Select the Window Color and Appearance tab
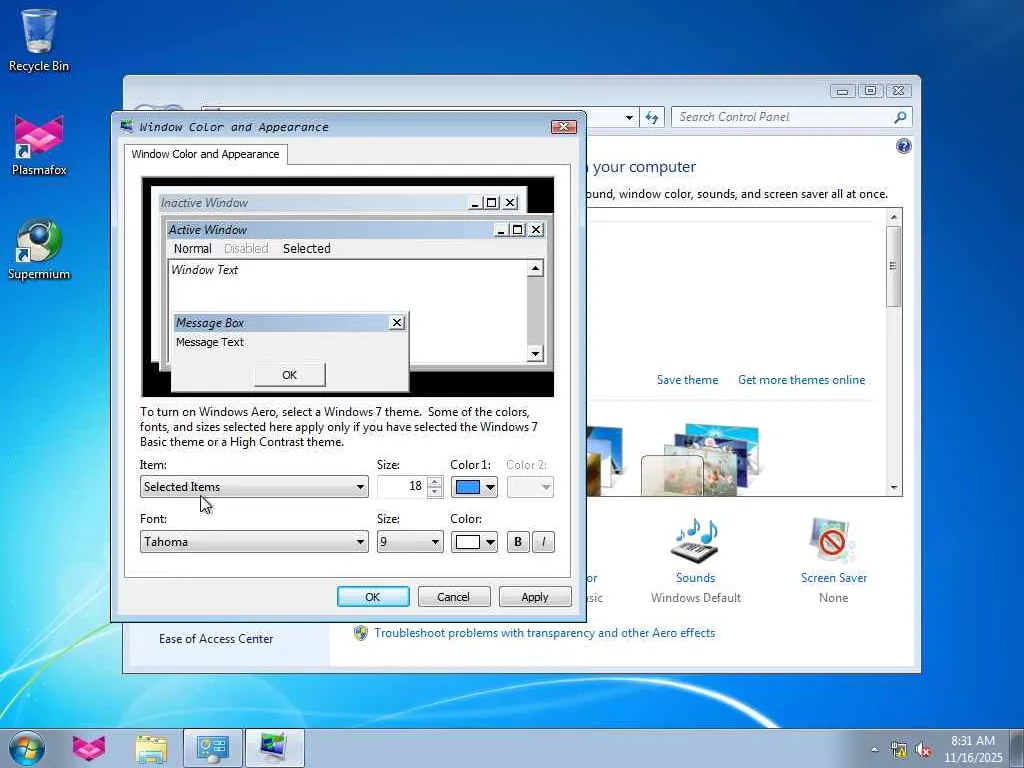Image resolution: width=1024 pixels, height=768 pixels. click(205, 154)
